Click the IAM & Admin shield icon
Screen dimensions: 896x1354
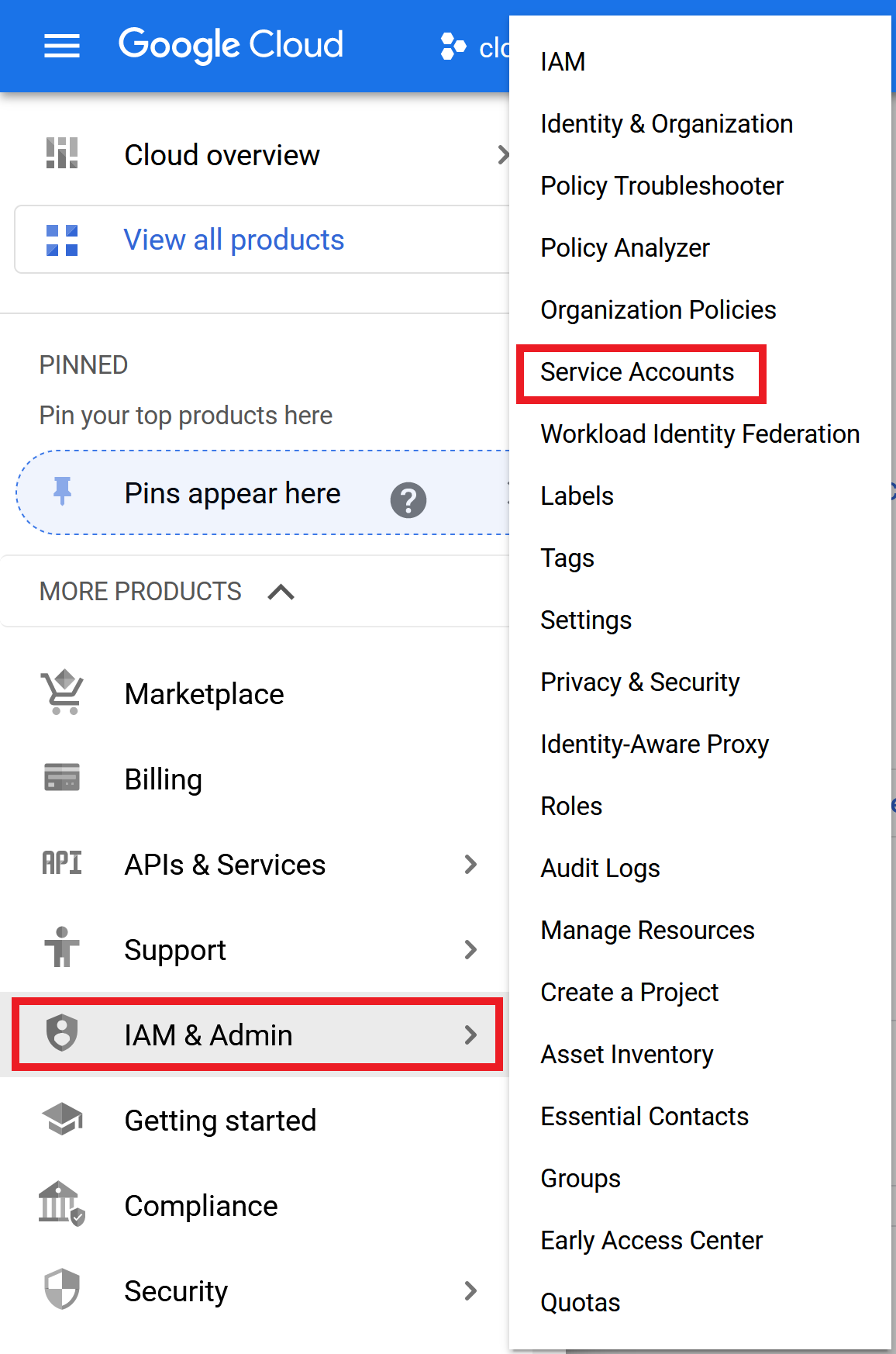pos(62,1034)
